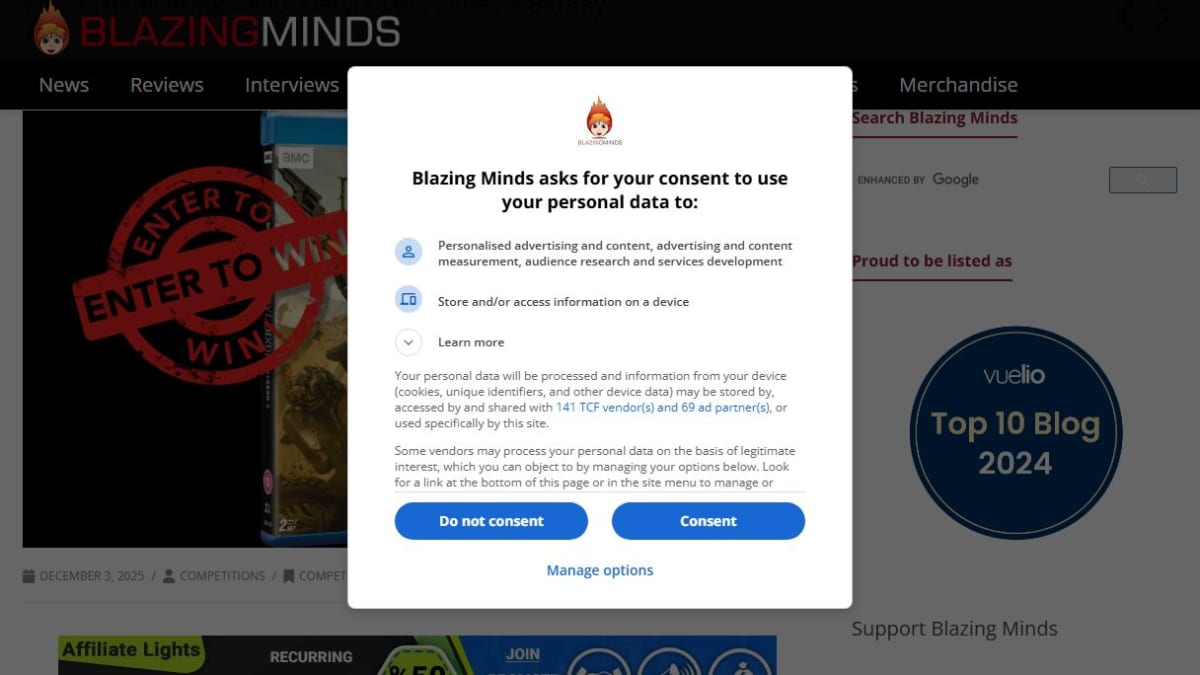
Task: Click the Blazing Minds flame mascot logo
Action: [51, 28]
